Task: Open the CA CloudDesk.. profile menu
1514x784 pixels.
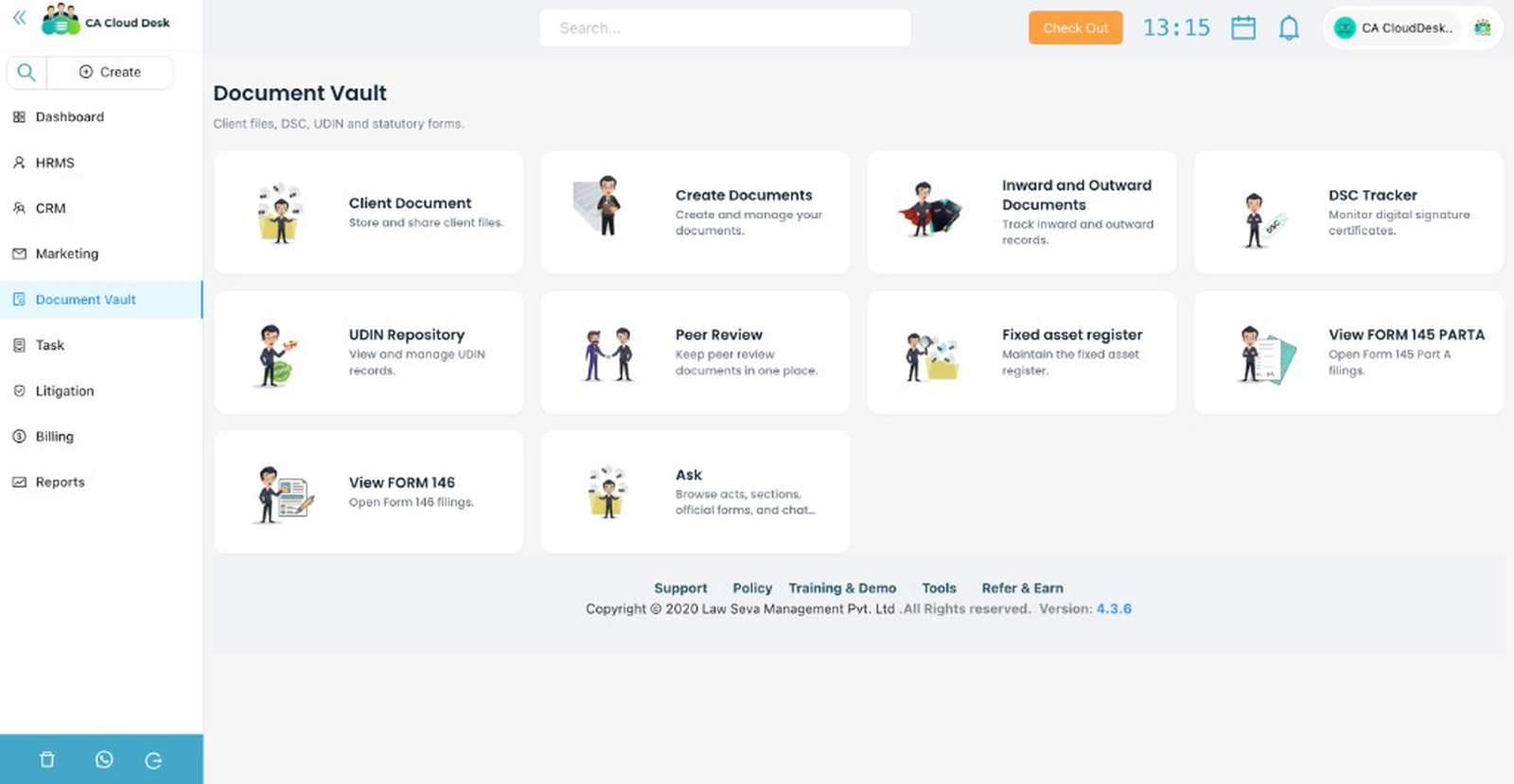Action: pyautogui.click(x=1398, y=28)
